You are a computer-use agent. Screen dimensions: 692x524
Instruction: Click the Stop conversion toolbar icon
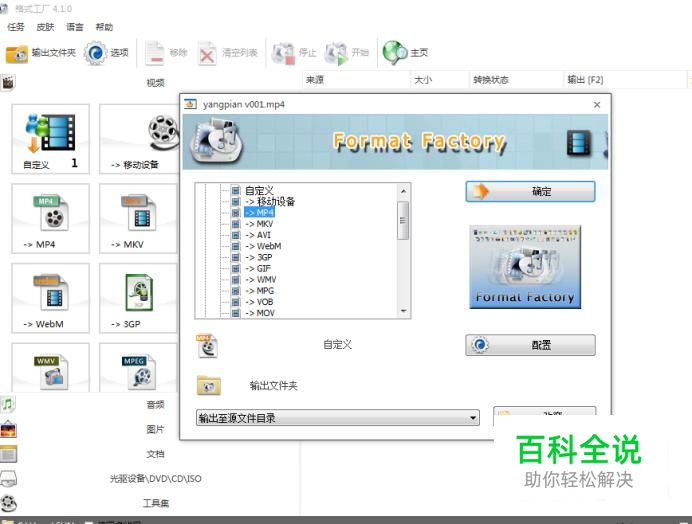point(283,53)
